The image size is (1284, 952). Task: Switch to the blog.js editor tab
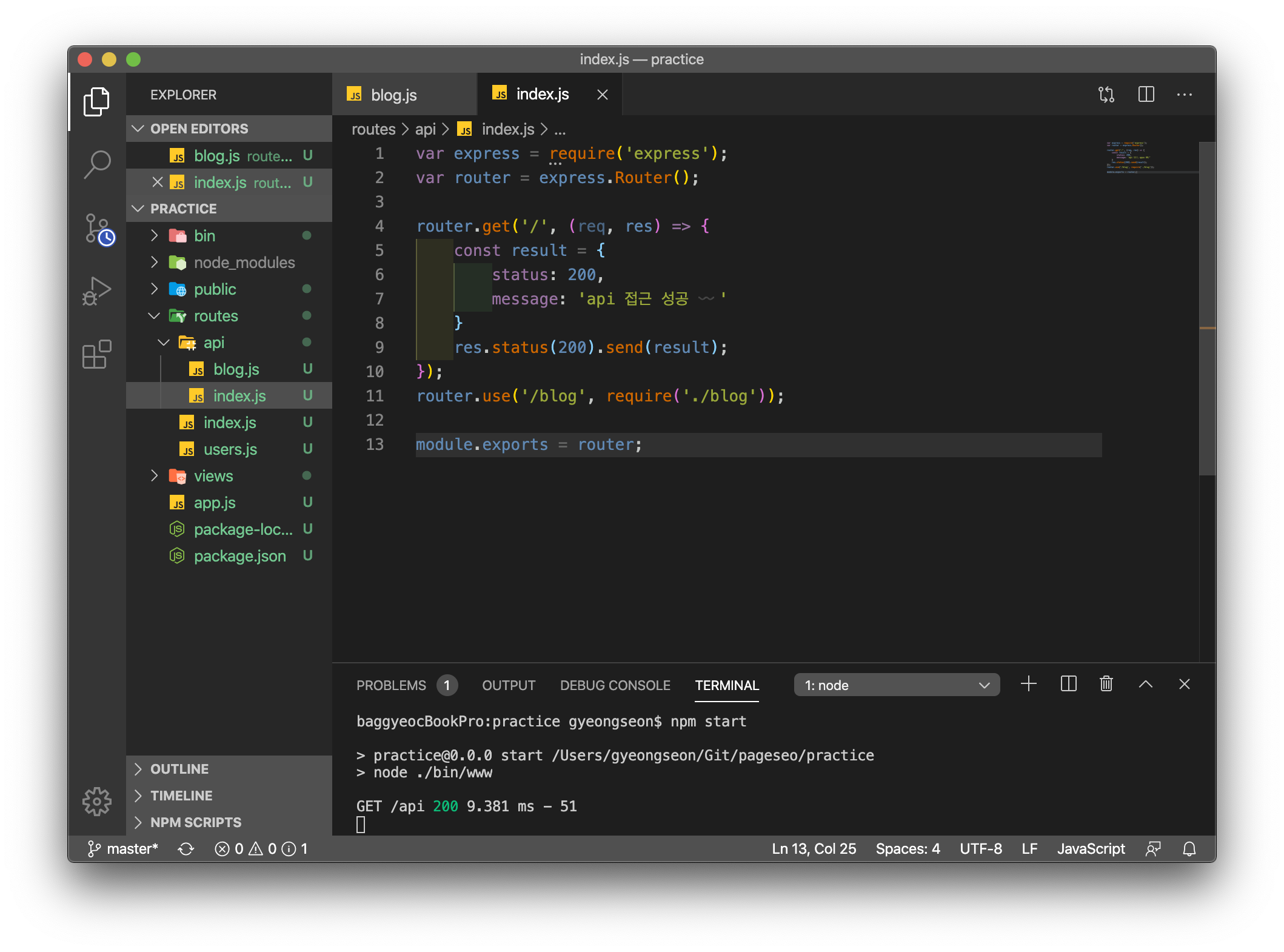tap(393, 95)
